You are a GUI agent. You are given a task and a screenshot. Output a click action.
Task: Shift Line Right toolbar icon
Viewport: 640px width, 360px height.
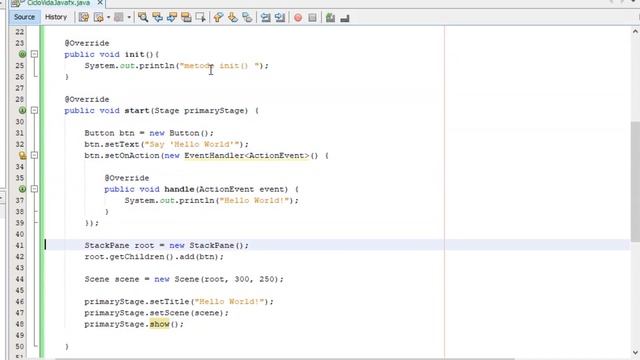[280, 18]
